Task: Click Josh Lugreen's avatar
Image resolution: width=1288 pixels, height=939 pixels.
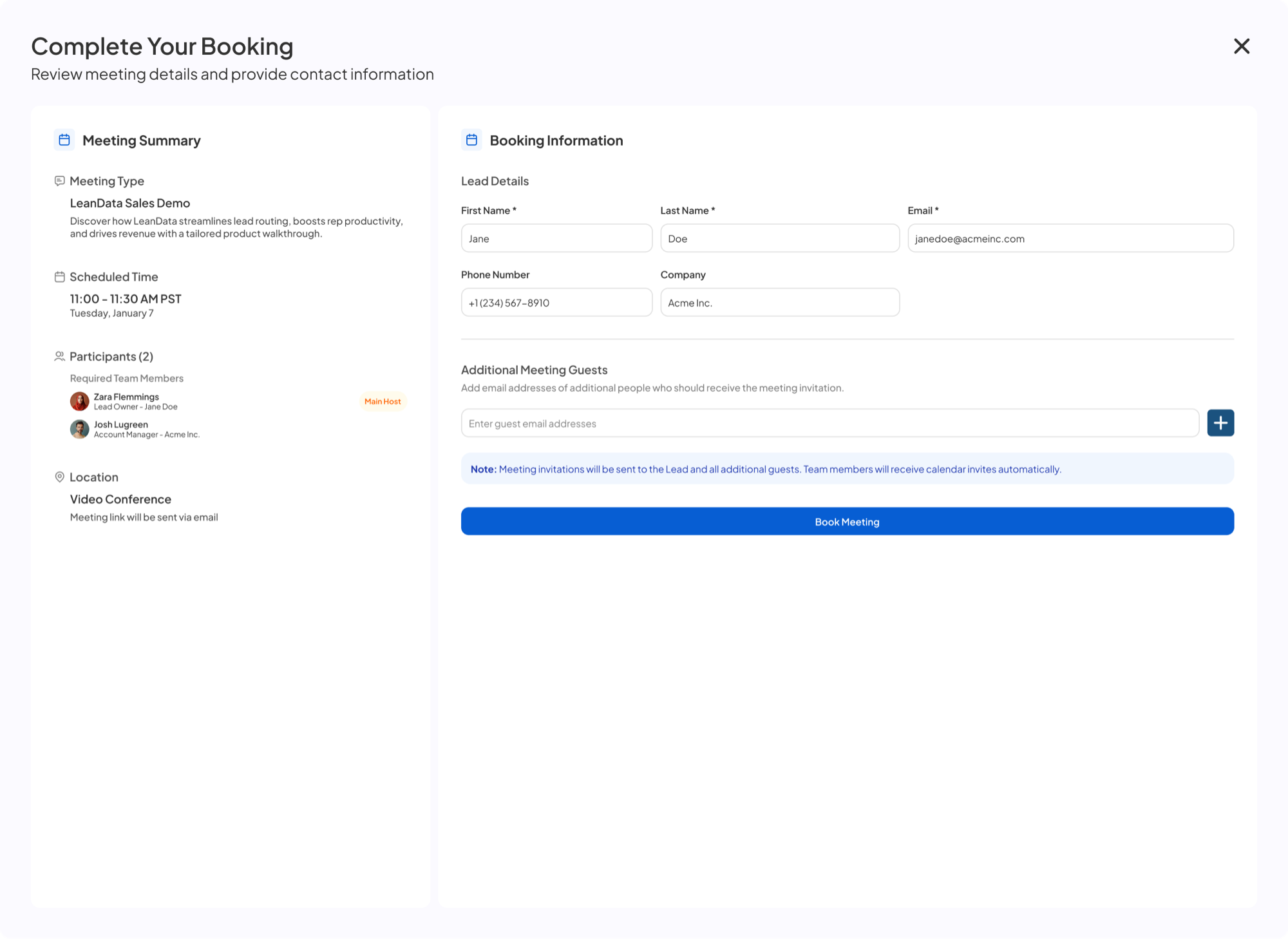Action: [79, 429]
